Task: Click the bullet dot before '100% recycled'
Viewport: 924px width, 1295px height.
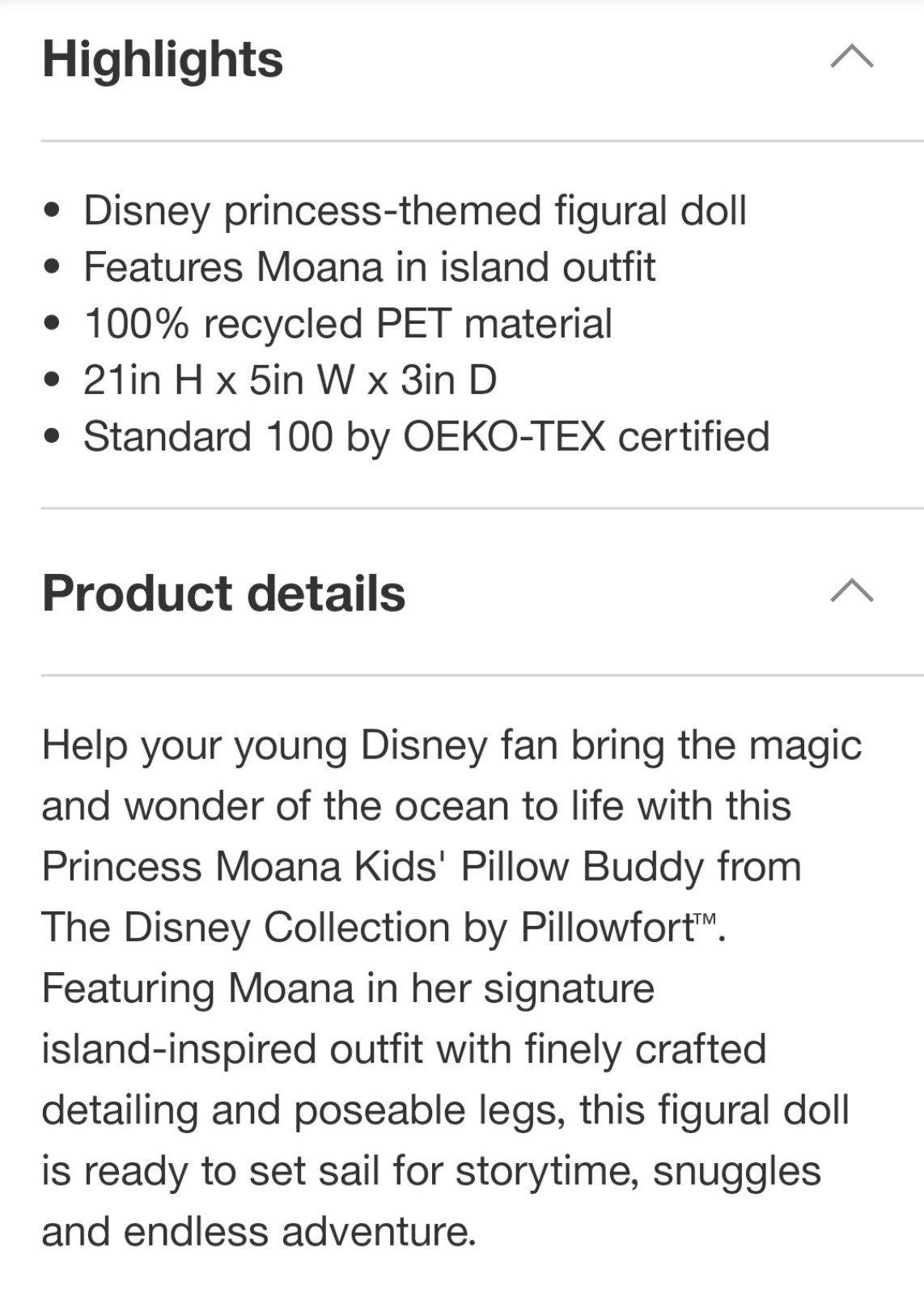Action: coord(54,325)
